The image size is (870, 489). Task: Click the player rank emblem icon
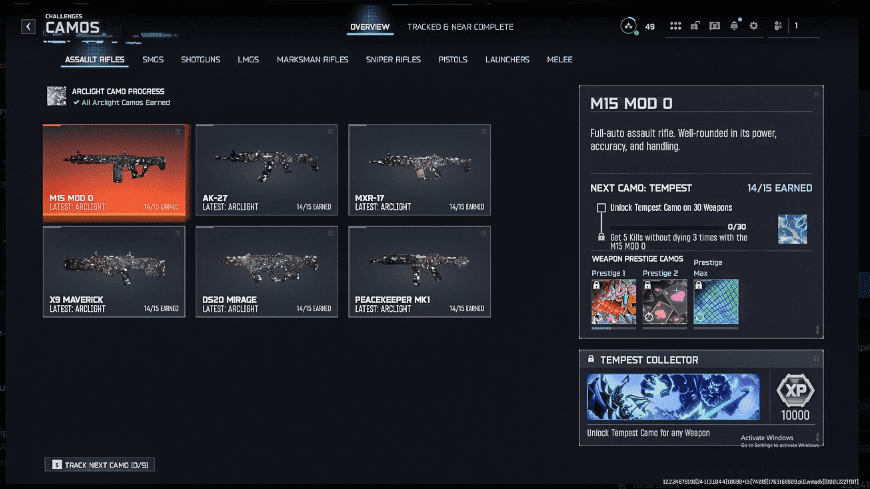pos(629,26)
